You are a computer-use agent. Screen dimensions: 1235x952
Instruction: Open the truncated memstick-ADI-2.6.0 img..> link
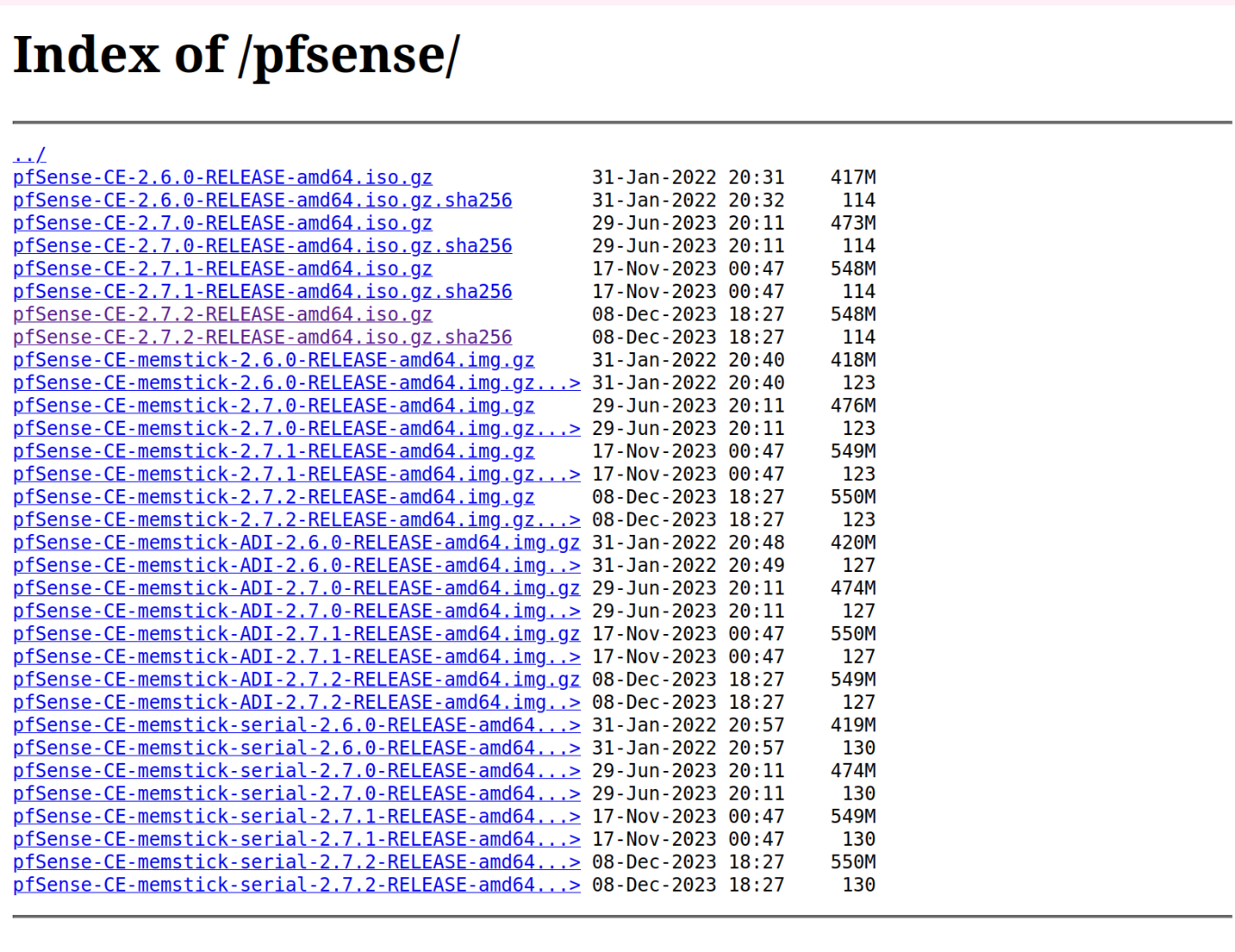(297, 566)
